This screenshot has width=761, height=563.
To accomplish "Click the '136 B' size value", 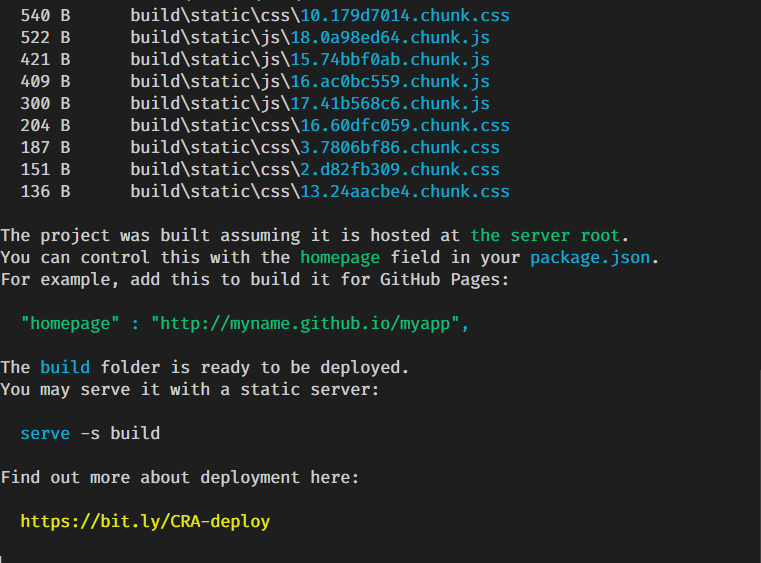I will tap(45, 191).
